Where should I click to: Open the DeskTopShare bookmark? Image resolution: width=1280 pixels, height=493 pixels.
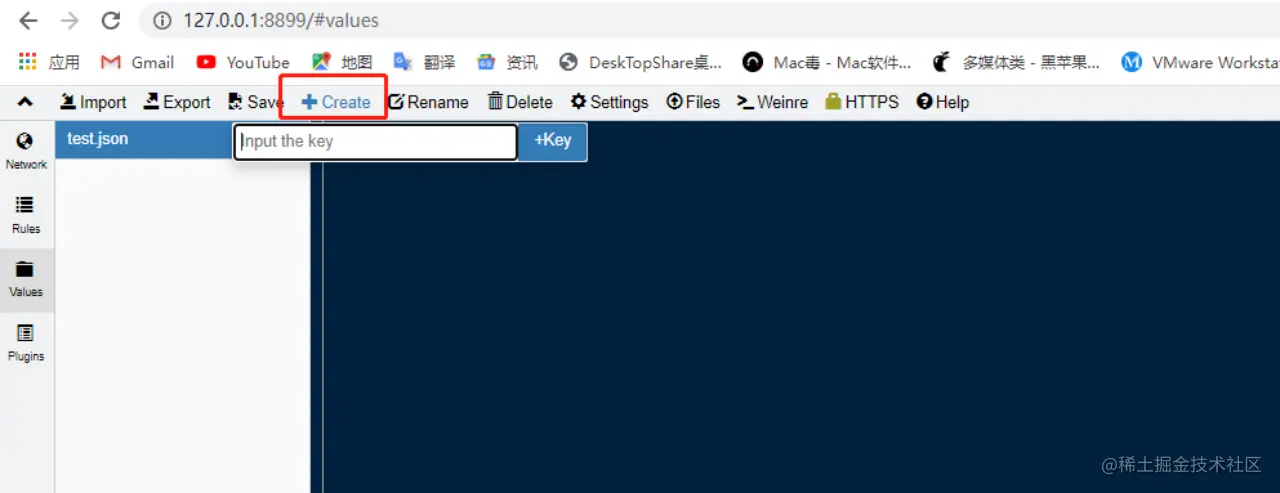(640, 62)
